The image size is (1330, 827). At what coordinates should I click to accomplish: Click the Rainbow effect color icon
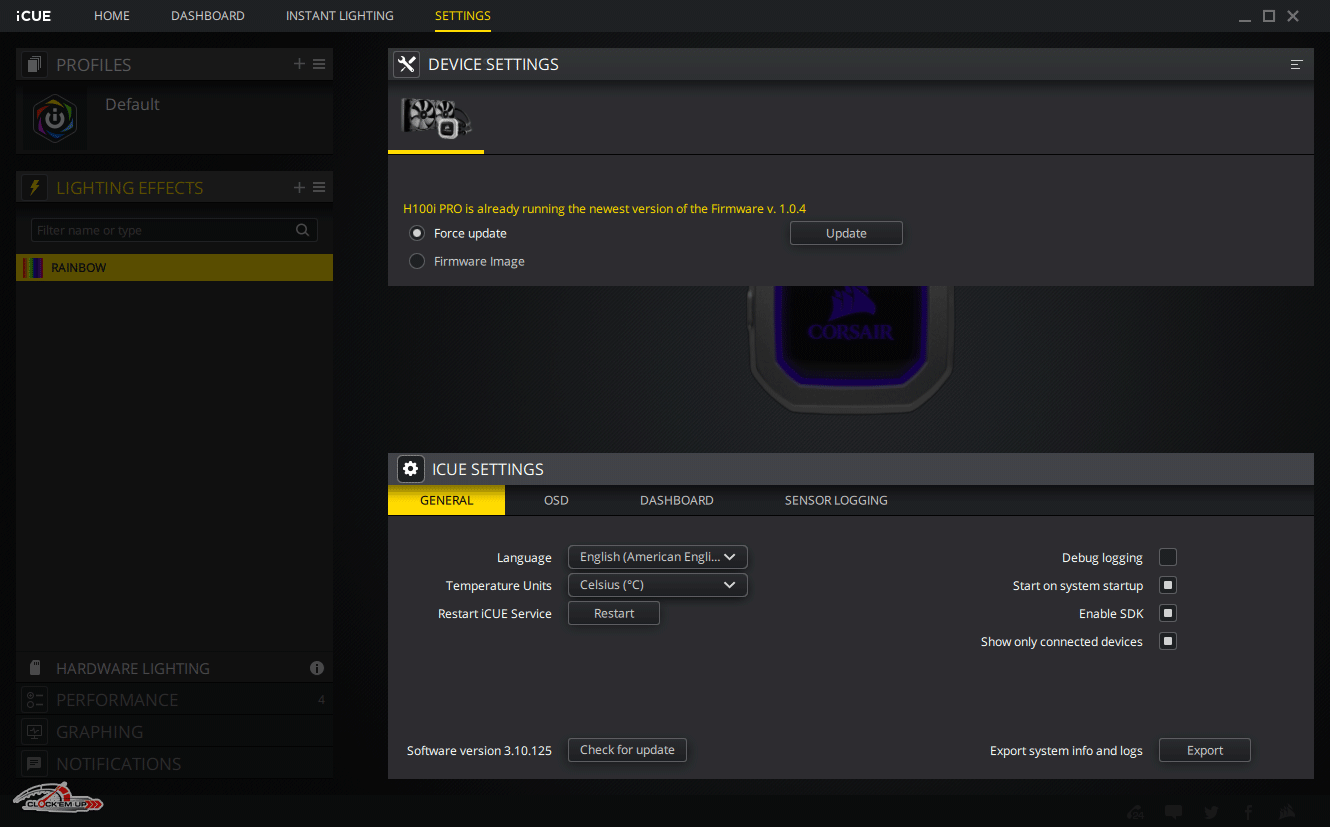[34, 268]
